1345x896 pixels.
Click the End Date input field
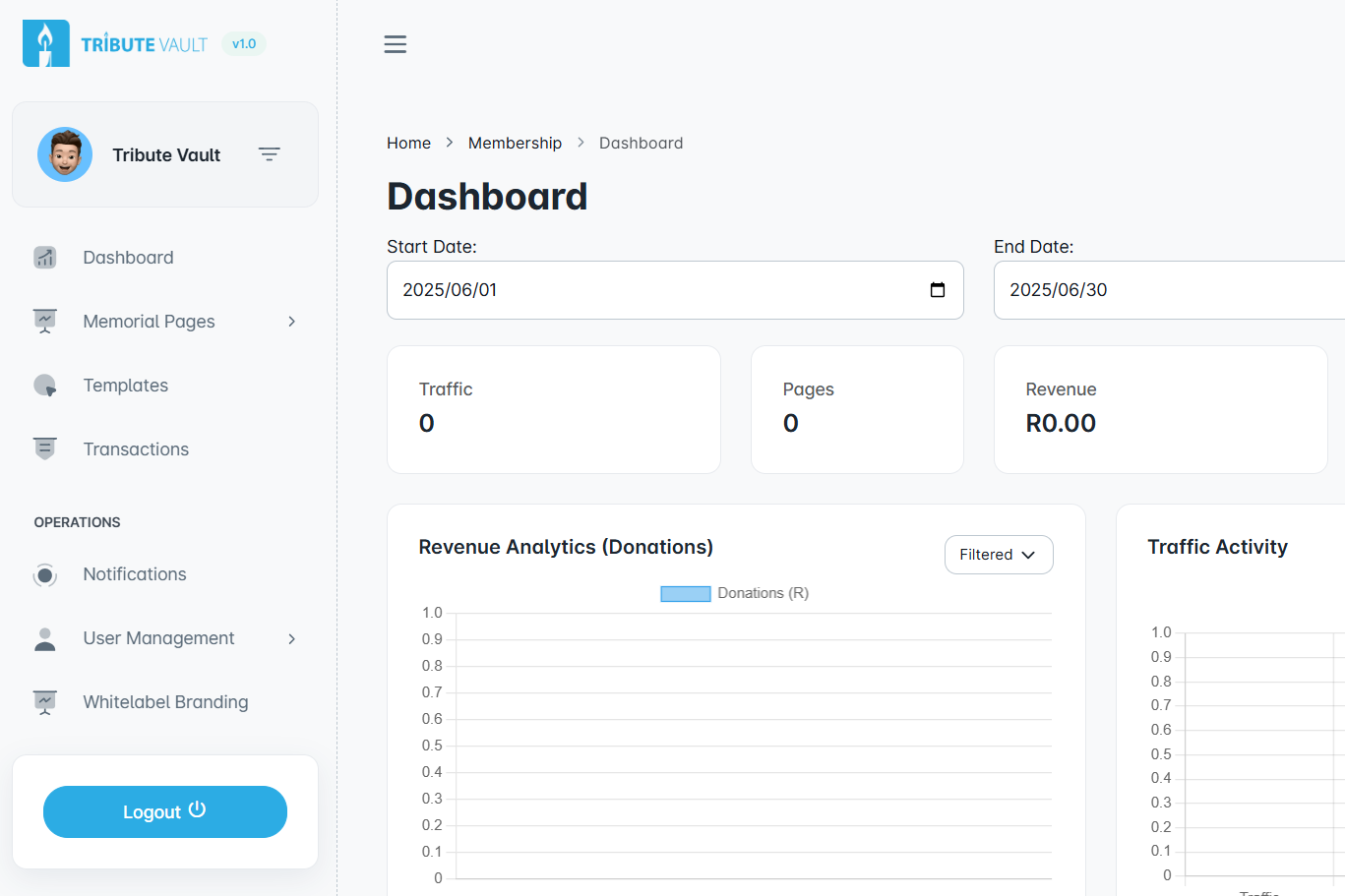[x=1161, y=290]
